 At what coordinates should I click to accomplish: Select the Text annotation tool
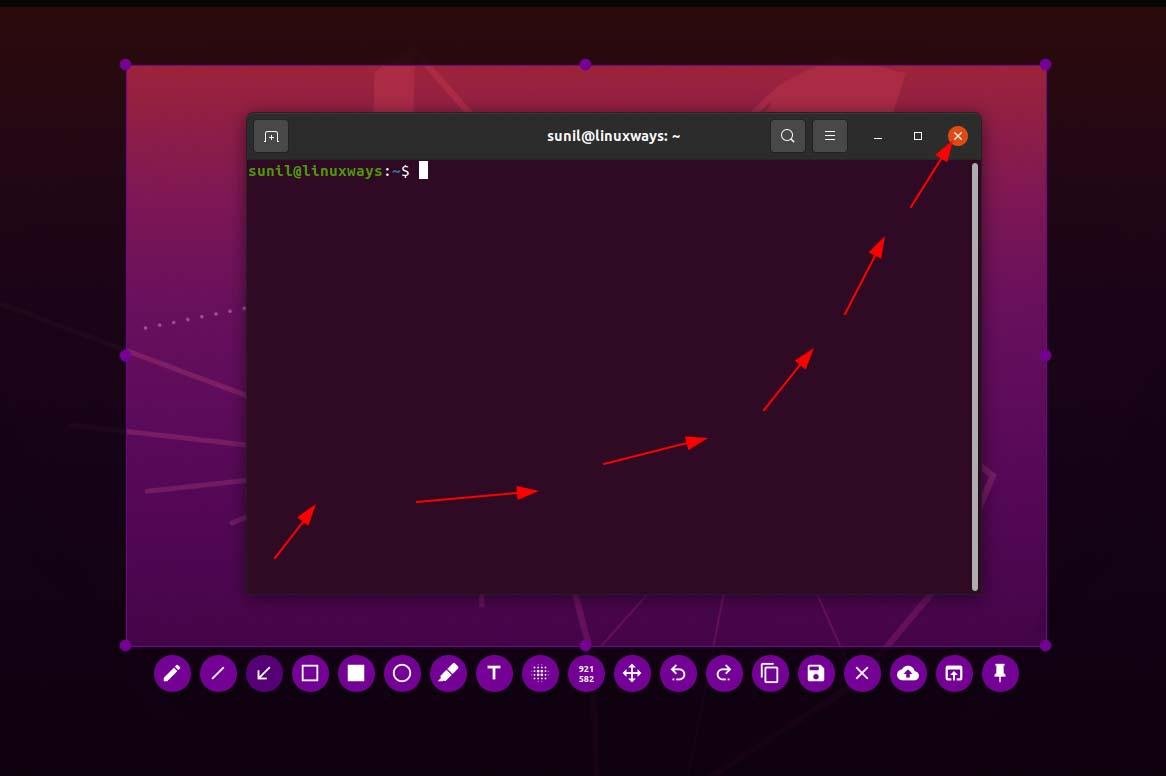[x=494, y=674]
